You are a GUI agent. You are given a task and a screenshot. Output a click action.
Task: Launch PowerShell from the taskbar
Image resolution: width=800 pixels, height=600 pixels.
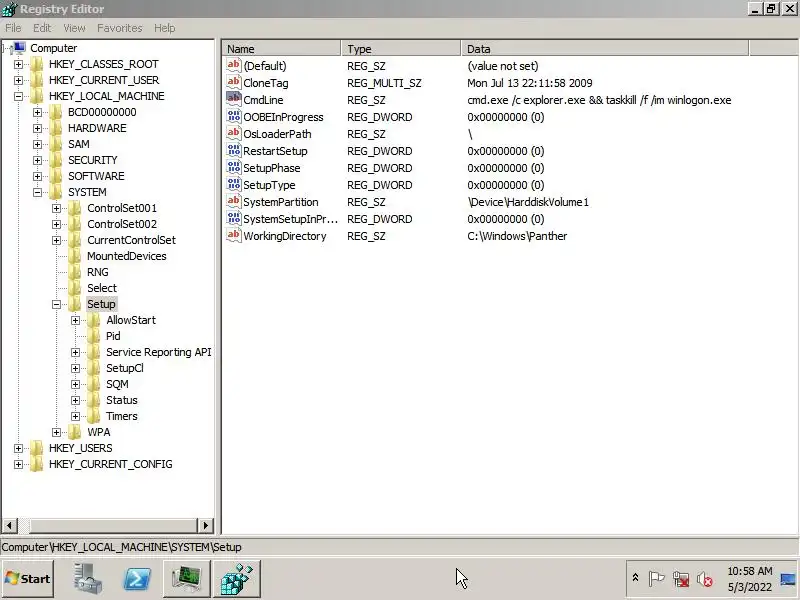(x=137, y=578)
